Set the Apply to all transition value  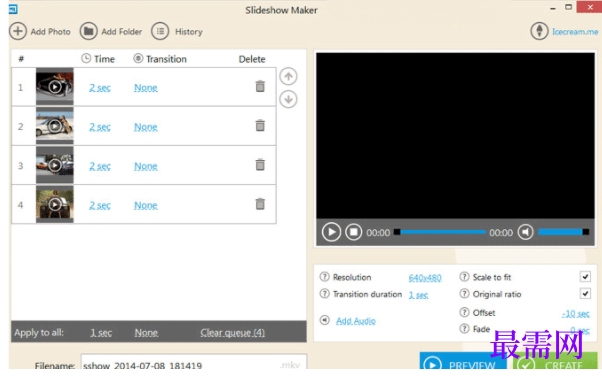(x=146, y=333)
